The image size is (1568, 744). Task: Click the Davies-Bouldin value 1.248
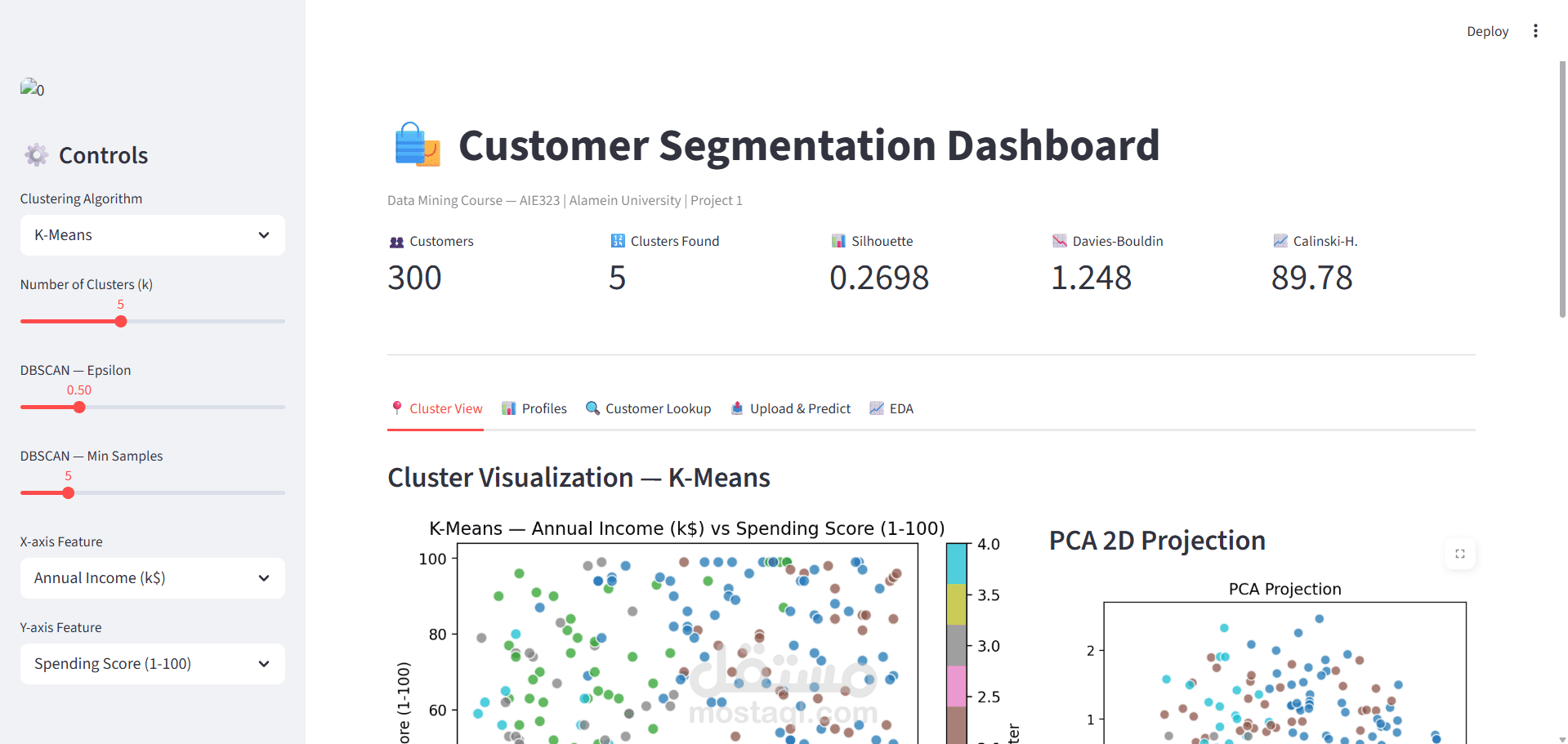coord(1091,278)
